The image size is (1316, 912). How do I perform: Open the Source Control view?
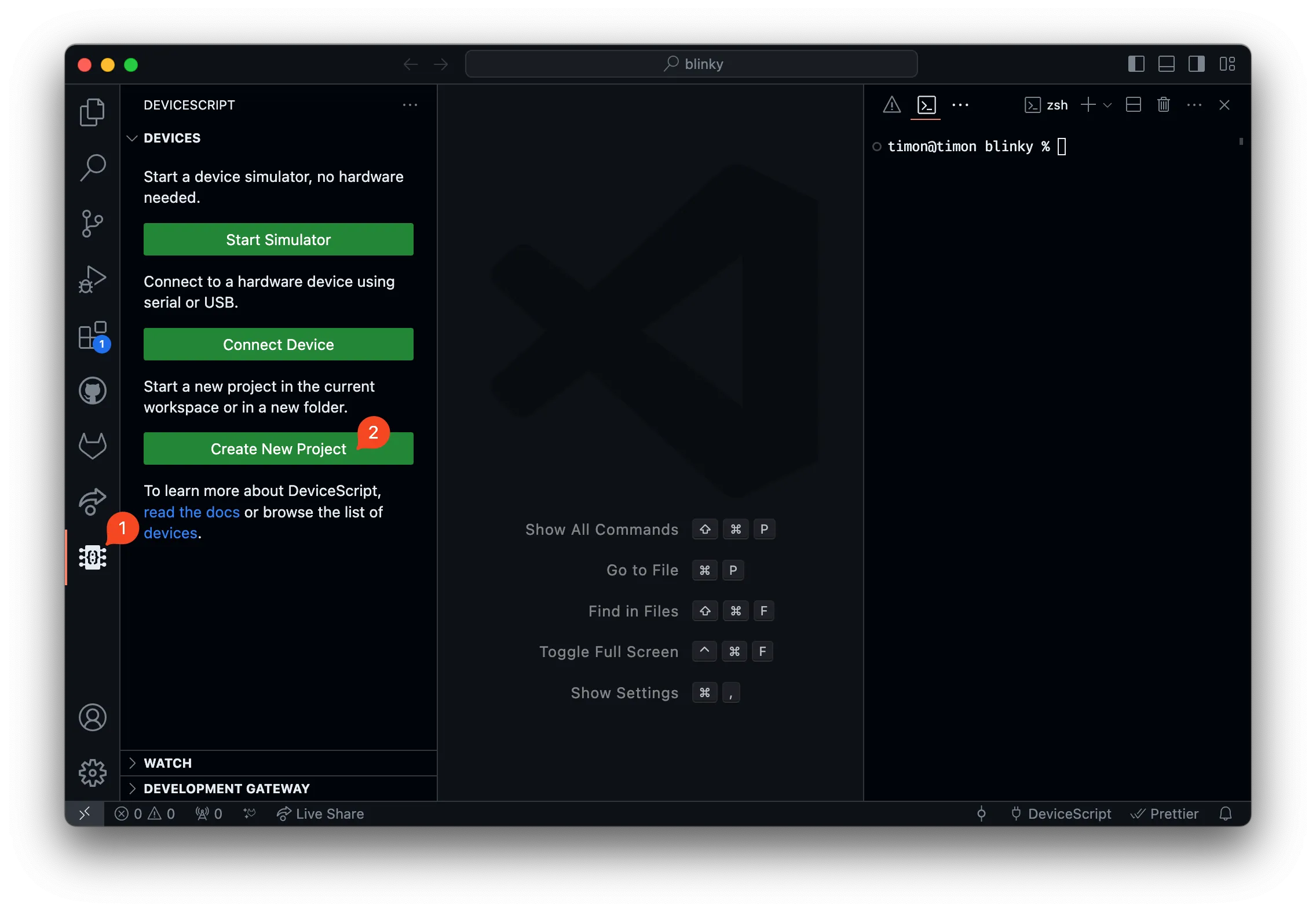pos(93,223)
